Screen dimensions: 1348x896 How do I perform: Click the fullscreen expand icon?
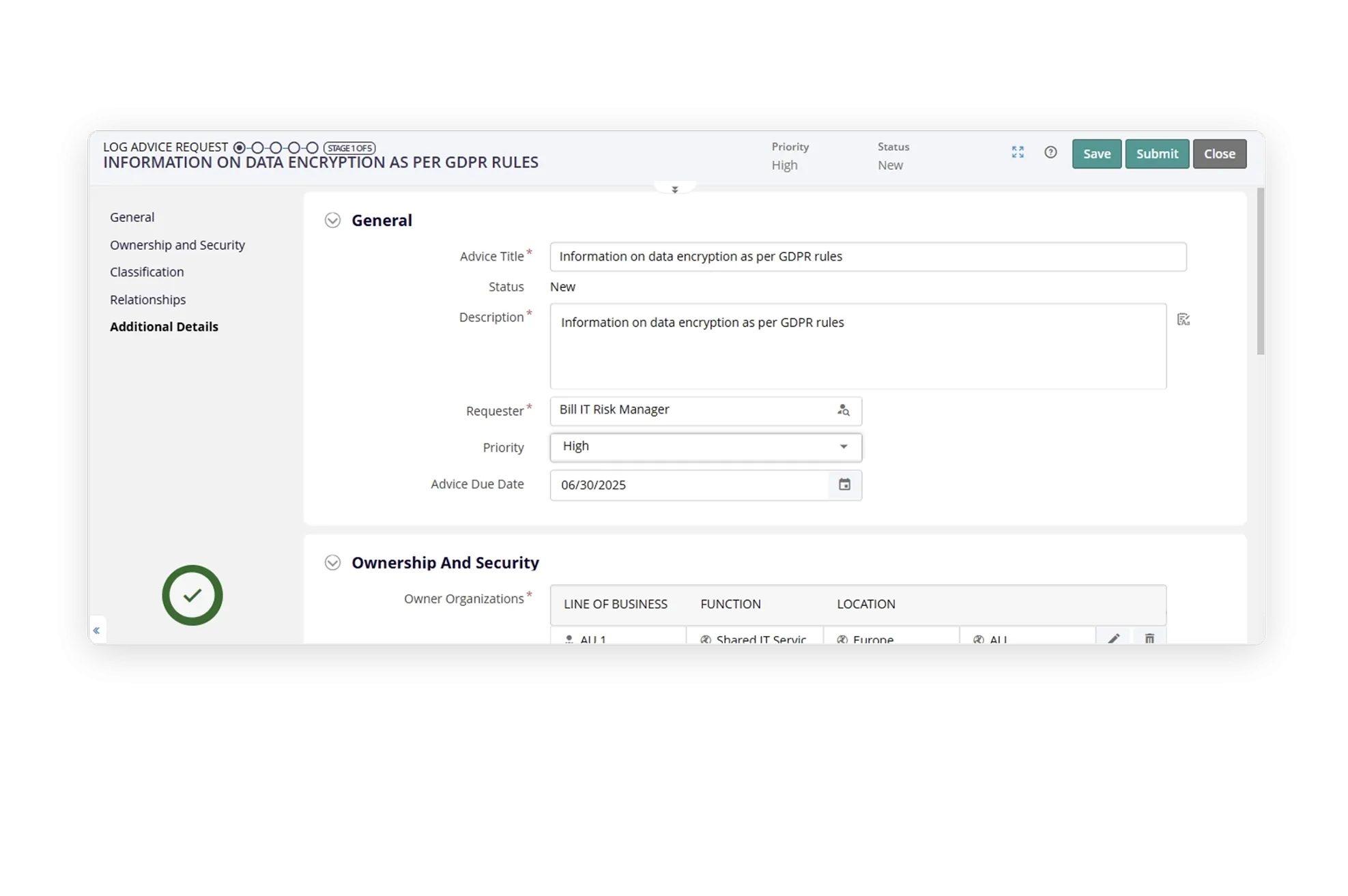coord(1018,152)
